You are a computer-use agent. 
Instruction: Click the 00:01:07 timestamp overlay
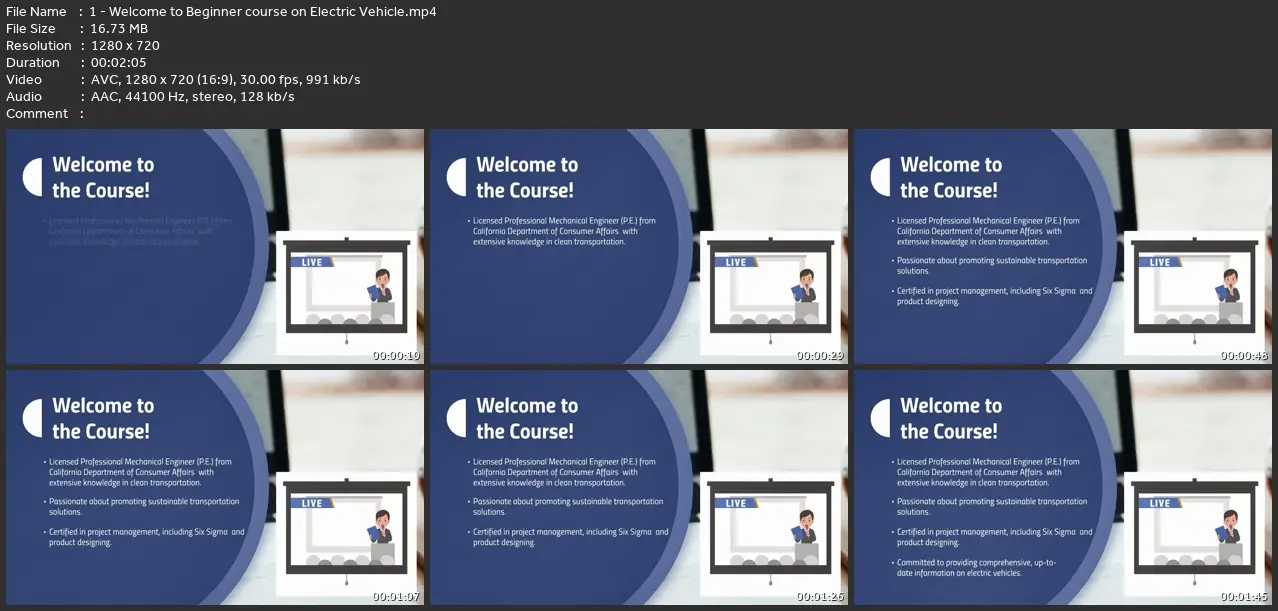tap(397, 597)
